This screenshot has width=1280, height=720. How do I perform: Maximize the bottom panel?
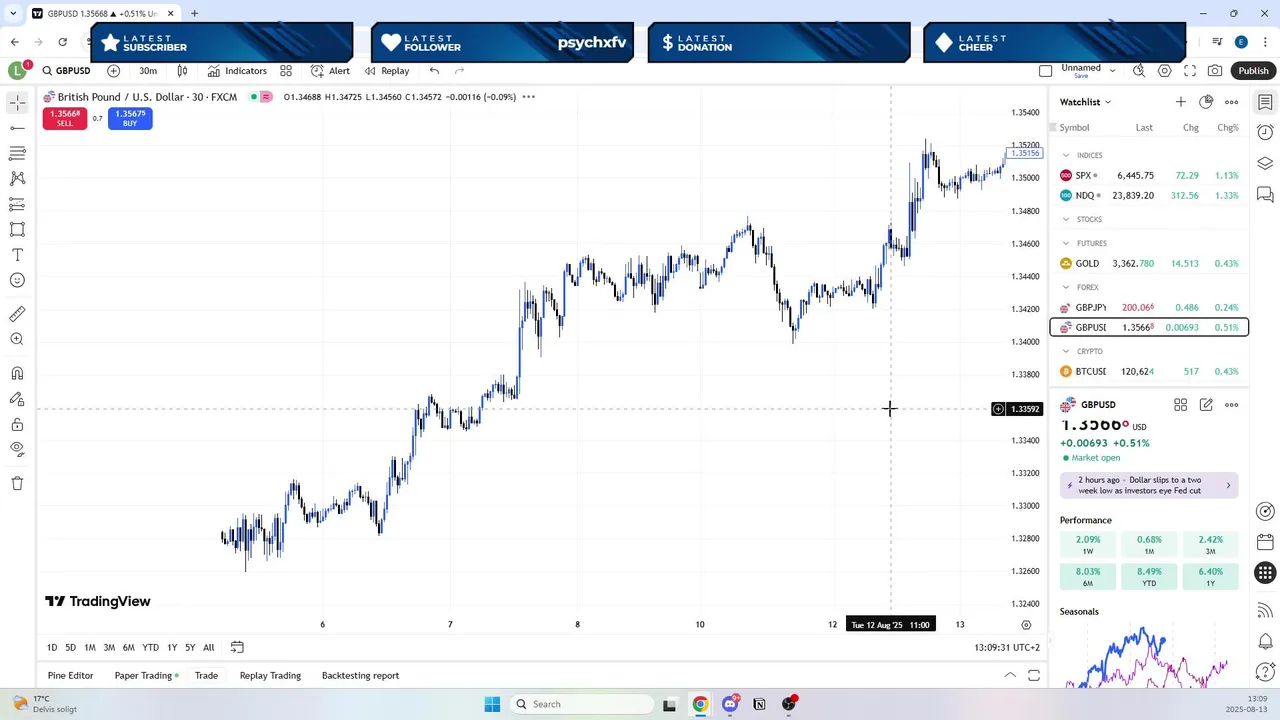(1034, 675)
